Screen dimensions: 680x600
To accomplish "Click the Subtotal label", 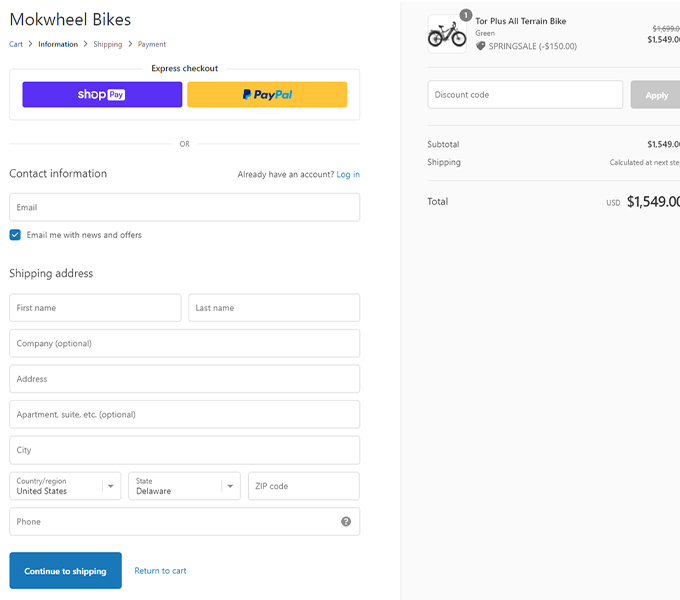I will pyautogui.click(x=443, y=144).
